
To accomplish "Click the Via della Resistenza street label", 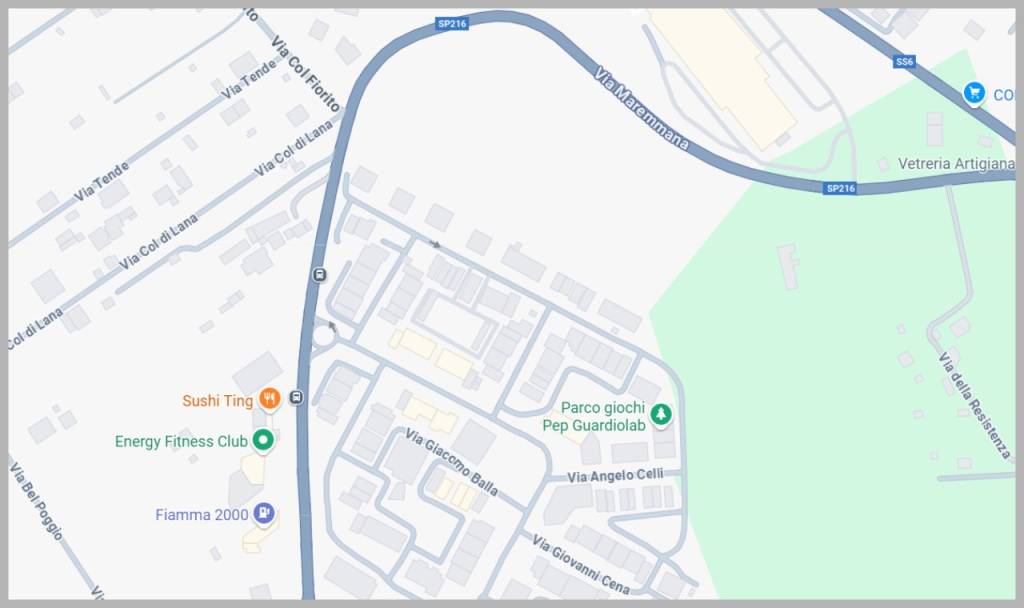I will (975, 405).
